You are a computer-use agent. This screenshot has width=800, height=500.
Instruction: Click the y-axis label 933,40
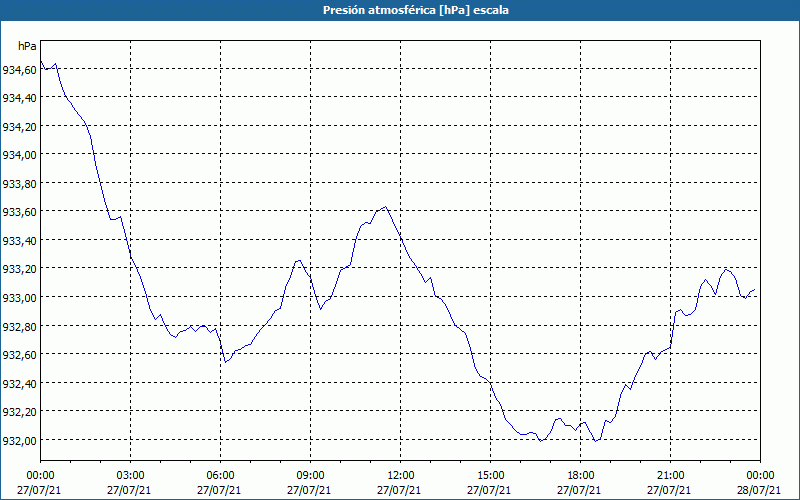(x=19, y=240)
